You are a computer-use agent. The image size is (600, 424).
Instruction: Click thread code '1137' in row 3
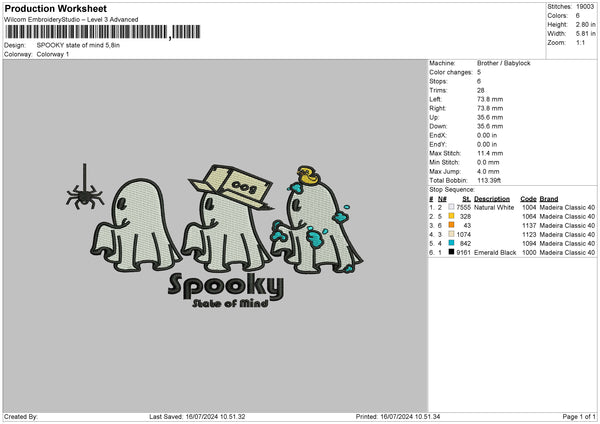coord(529,225)
